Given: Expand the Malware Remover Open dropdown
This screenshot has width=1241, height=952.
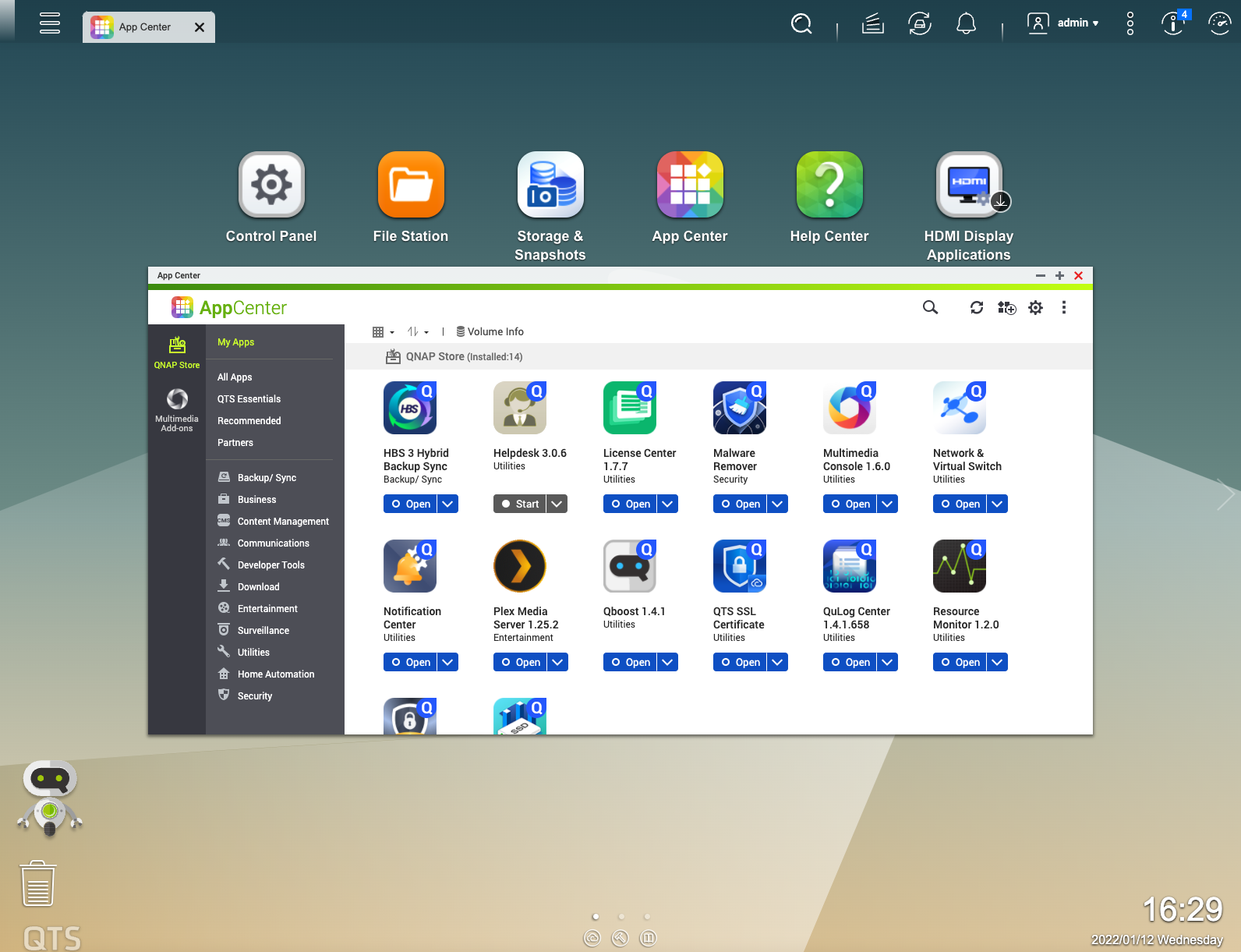Looking at the screenshot, I should 777,504.
